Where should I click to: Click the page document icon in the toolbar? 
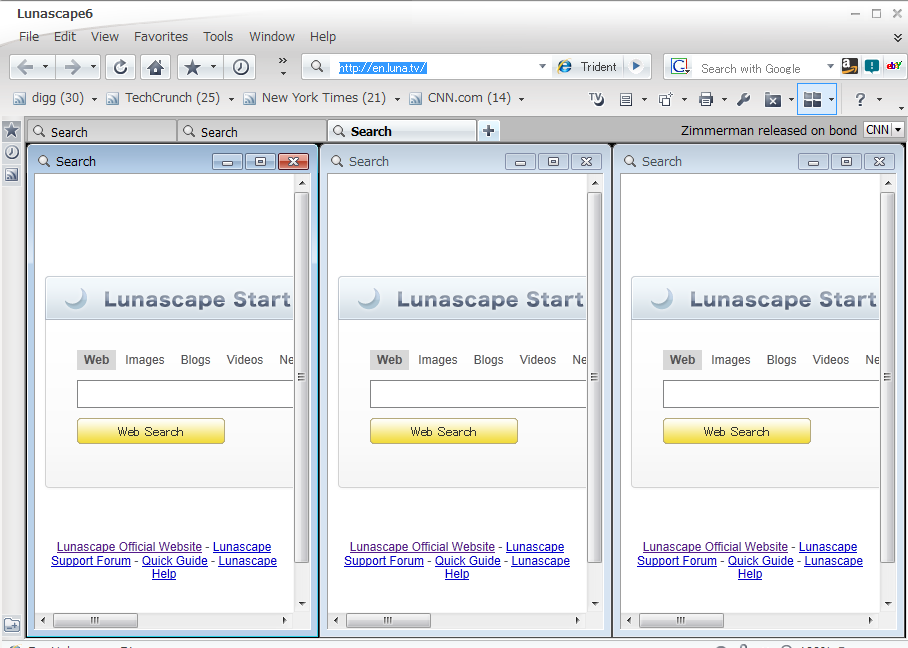point(626,100)
